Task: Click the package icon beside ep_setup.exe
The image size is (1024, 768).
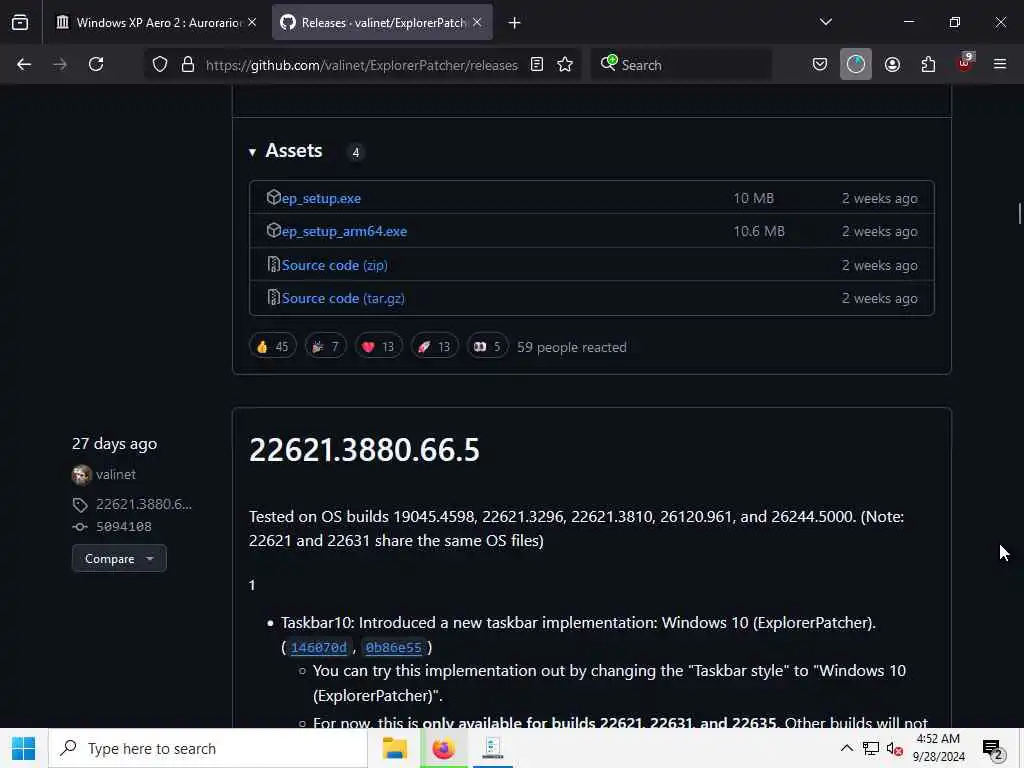Action: pos(274,197)
